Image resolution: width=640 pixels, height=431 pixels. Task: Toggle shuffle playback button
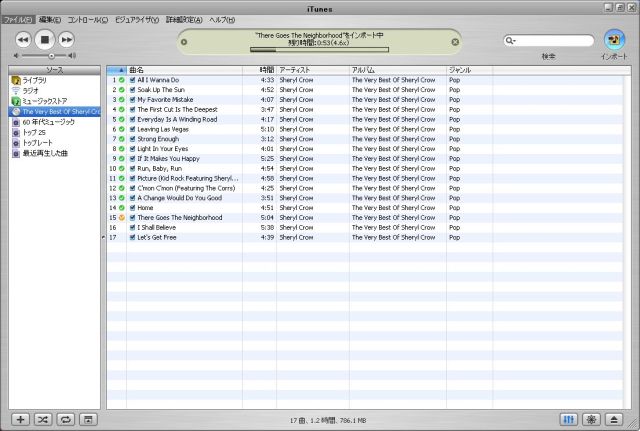pos(43,419)
